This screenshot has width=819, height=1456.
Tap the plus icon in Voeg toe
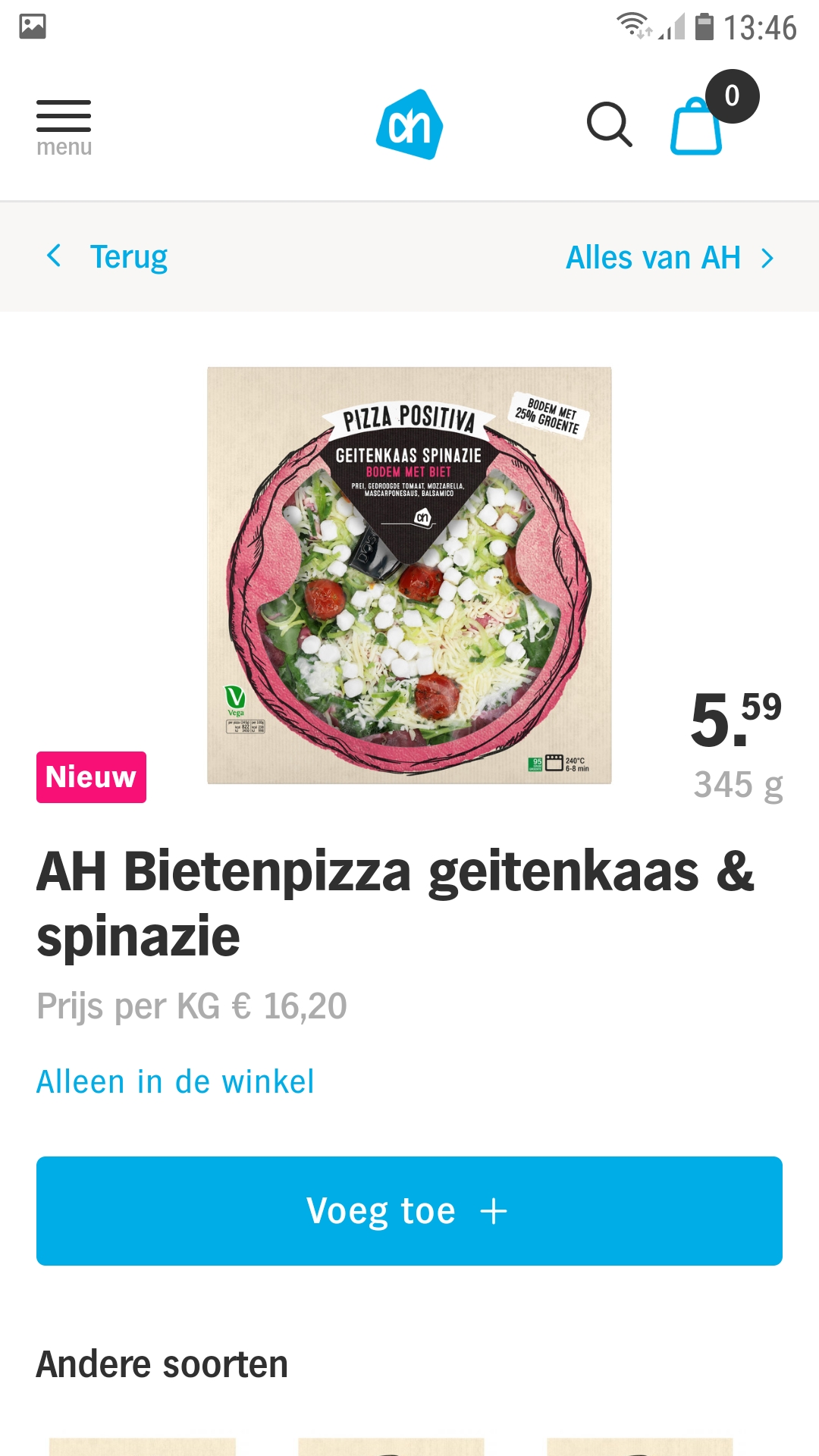coord(493,1211)
